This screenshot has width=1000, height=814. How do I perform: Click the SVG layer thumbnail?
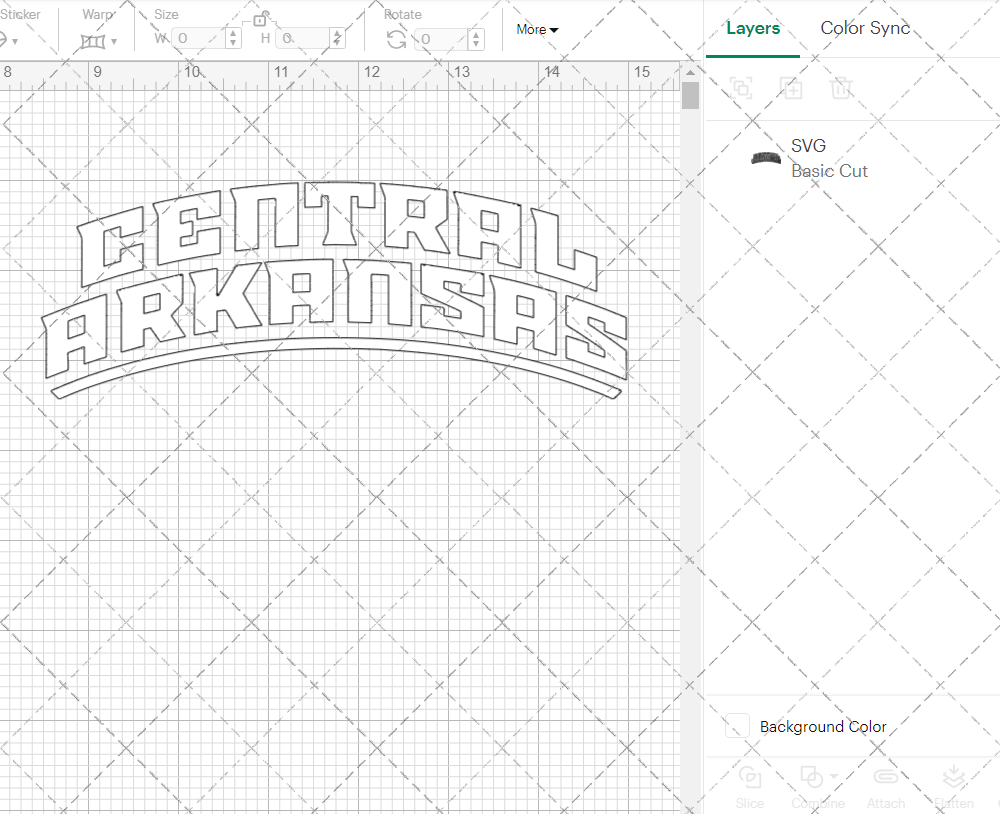click(x=765, y=158)
